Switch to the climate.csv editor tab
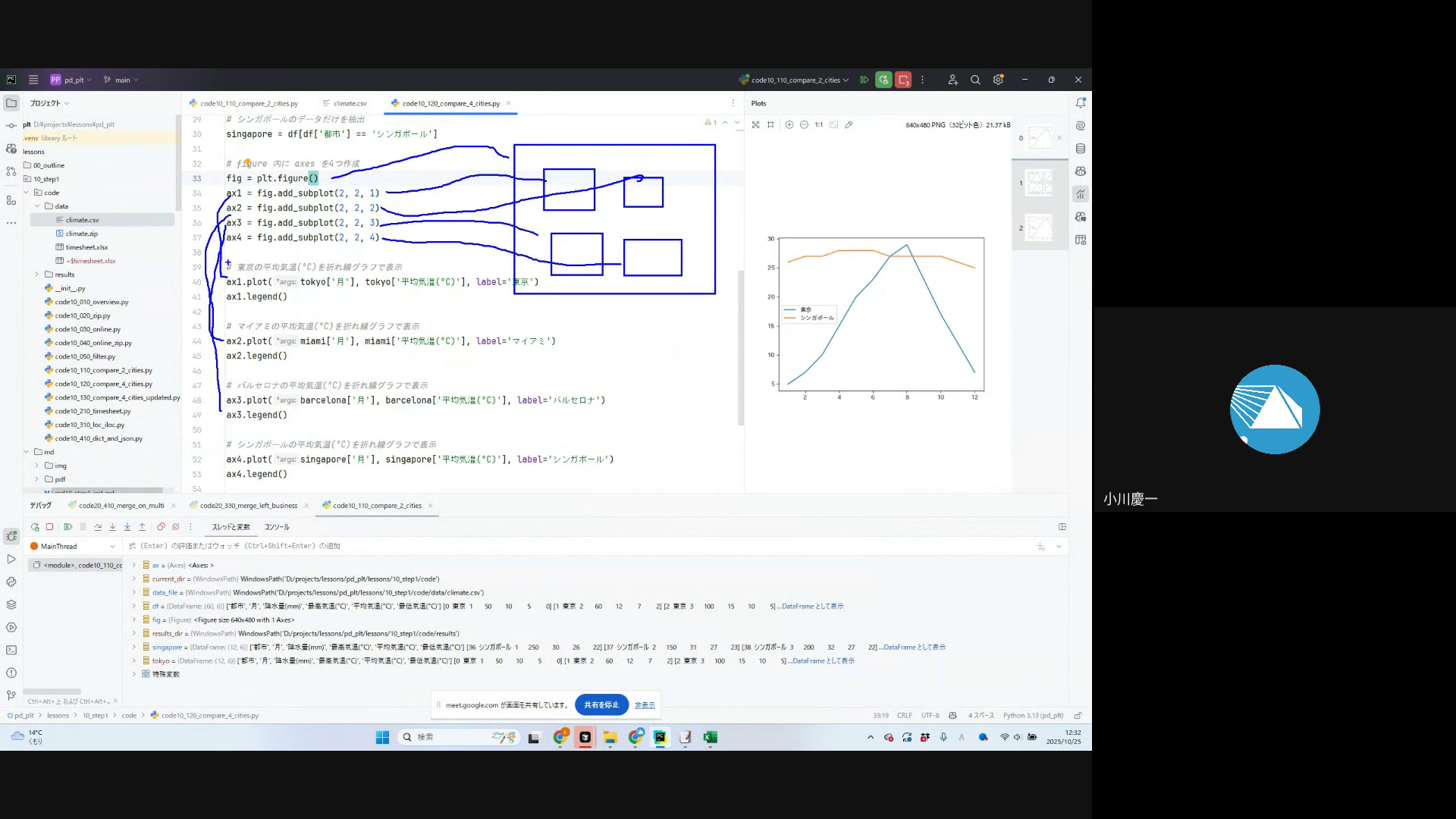Screen dimensions: 1456x819 tap(349, 103)
